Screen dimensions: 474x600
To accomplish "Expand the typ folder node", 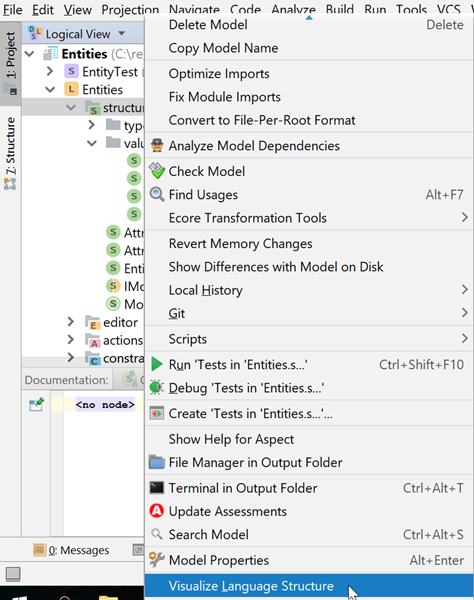I will (x=92, y=125).
